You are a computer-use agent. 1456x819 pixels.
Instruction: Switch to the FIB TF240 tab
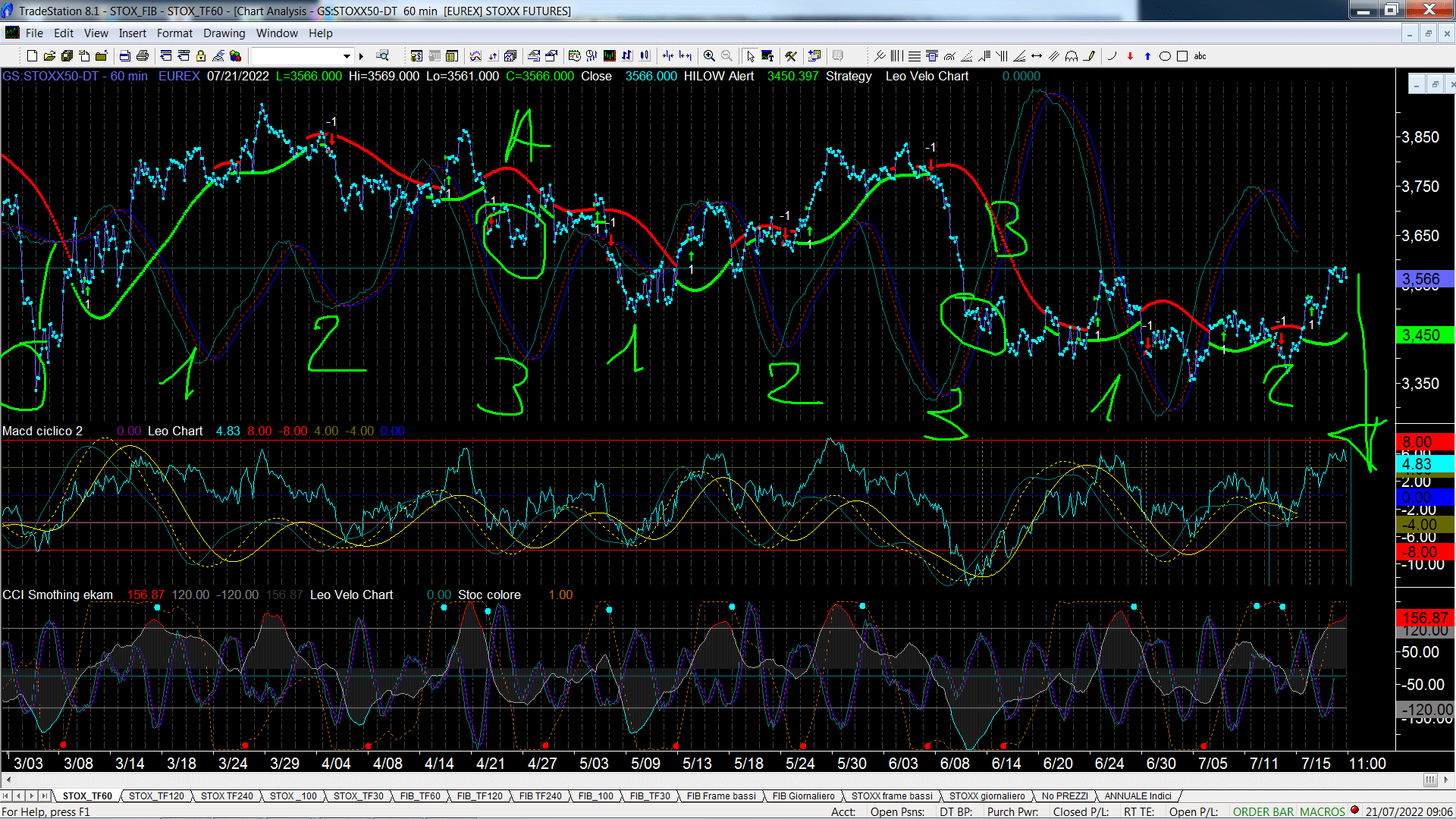[541, 795]
